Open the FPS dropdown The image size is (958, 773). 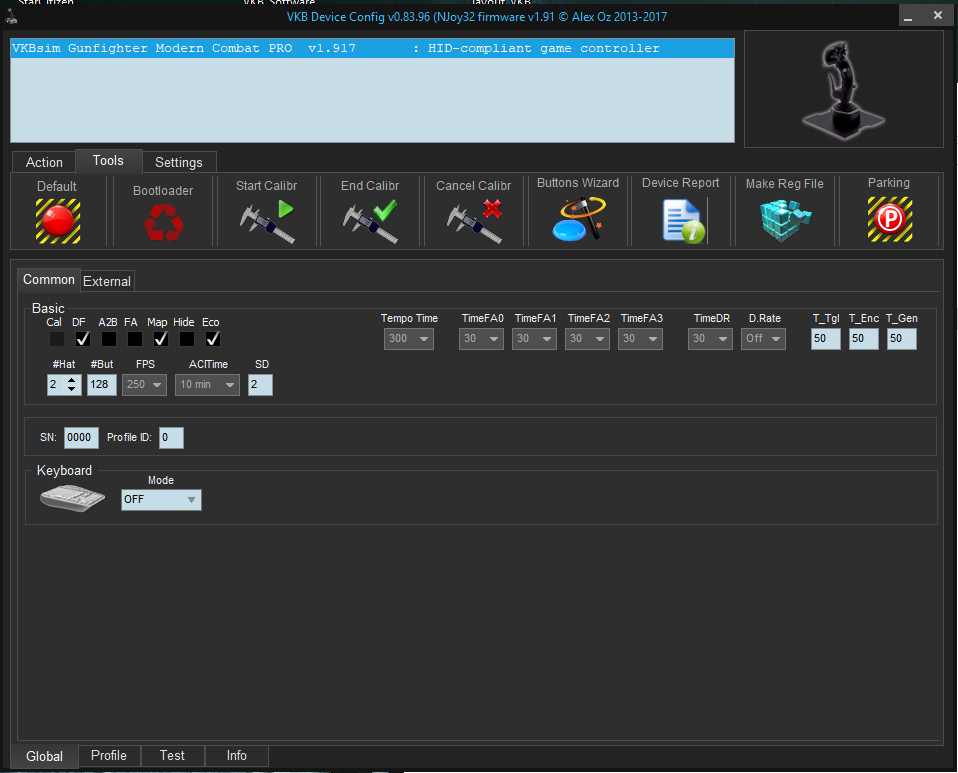(x=144, y=384)
